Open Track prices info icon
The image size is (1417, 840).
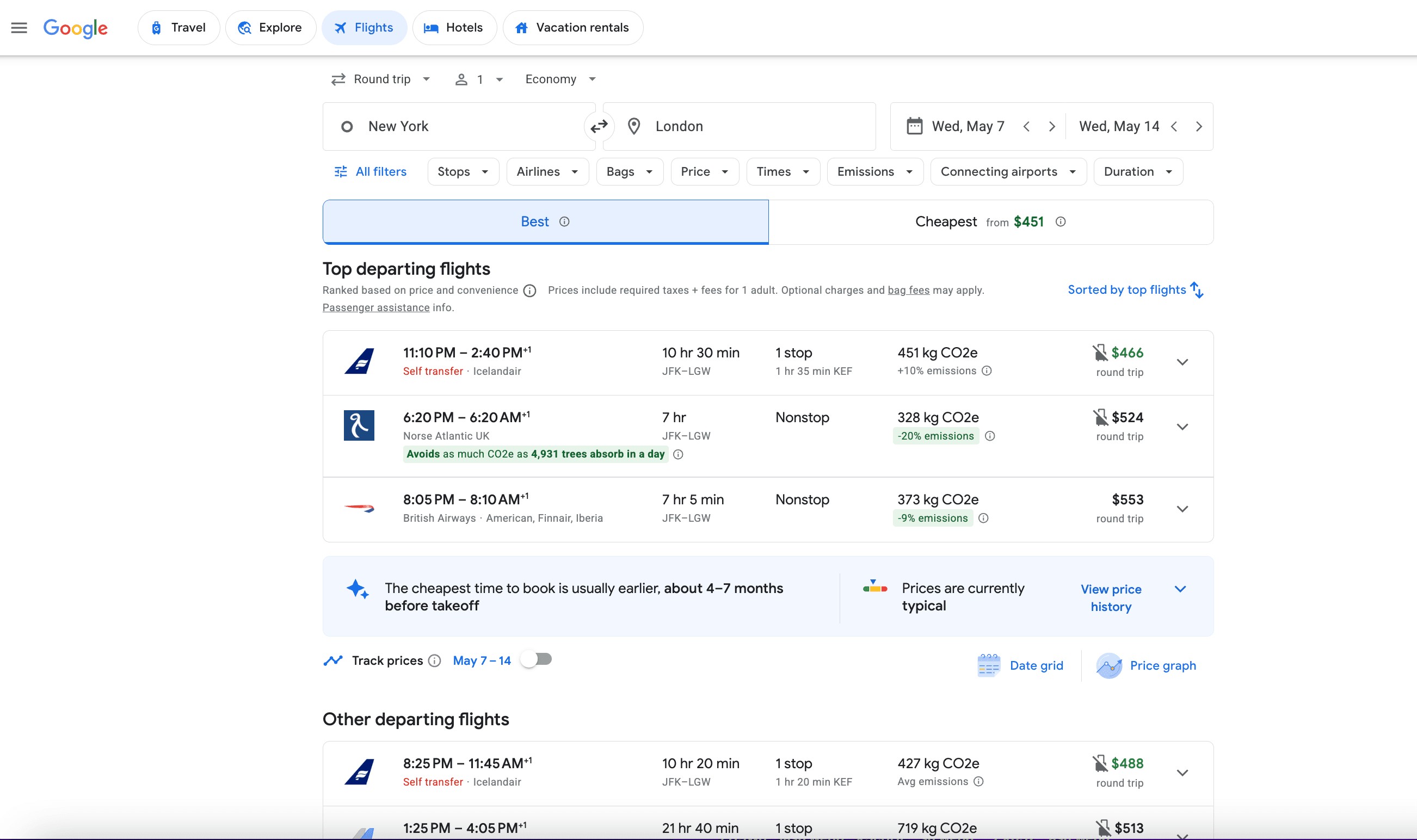[434, 660]
